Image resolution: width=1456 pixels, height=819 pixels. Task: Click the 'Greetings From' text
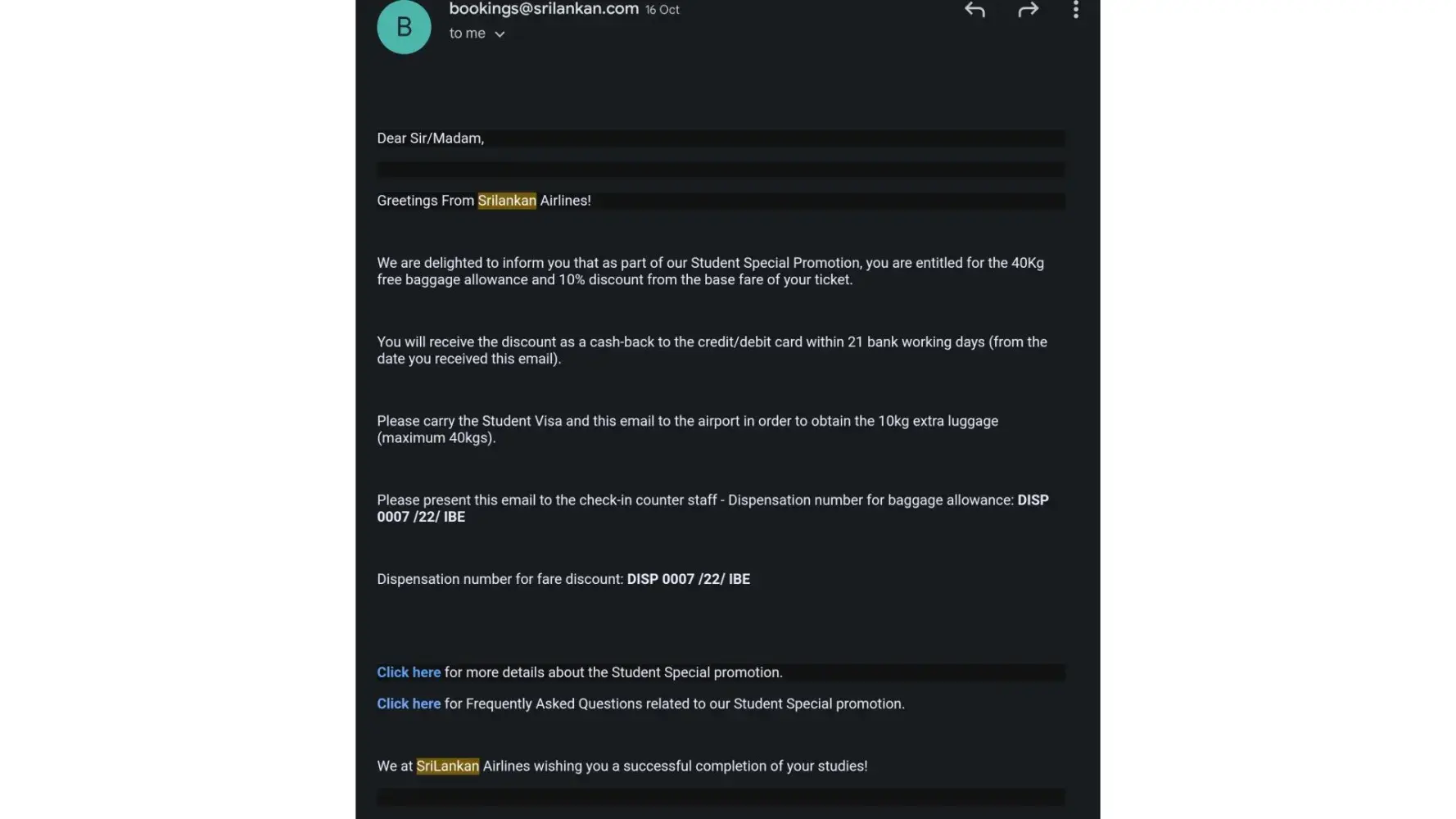click(425, 201)
